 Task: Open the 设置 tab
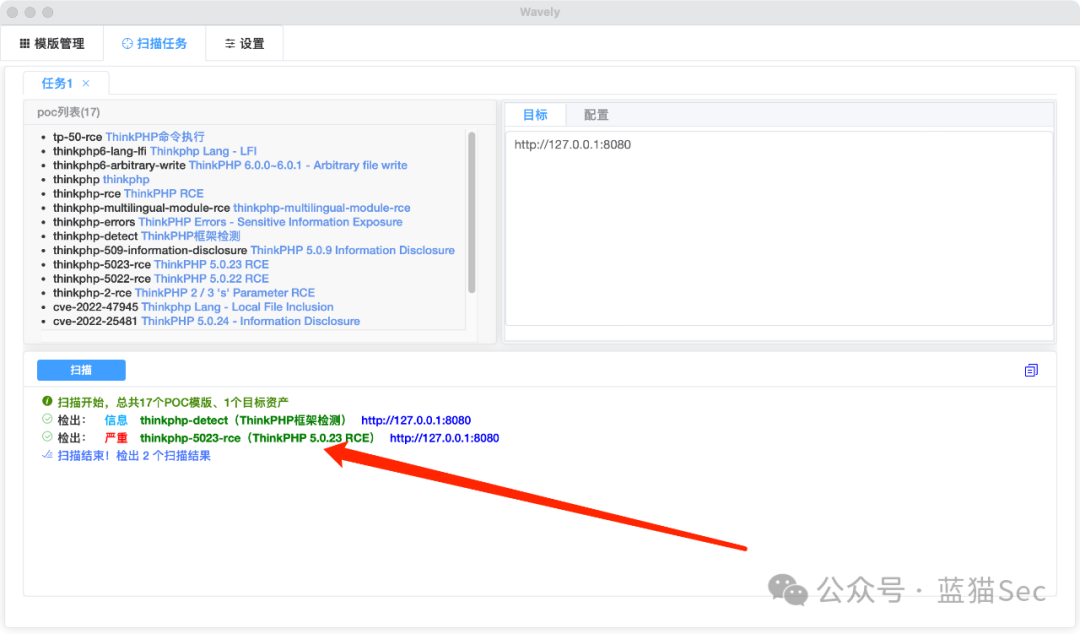coord(245,43)
